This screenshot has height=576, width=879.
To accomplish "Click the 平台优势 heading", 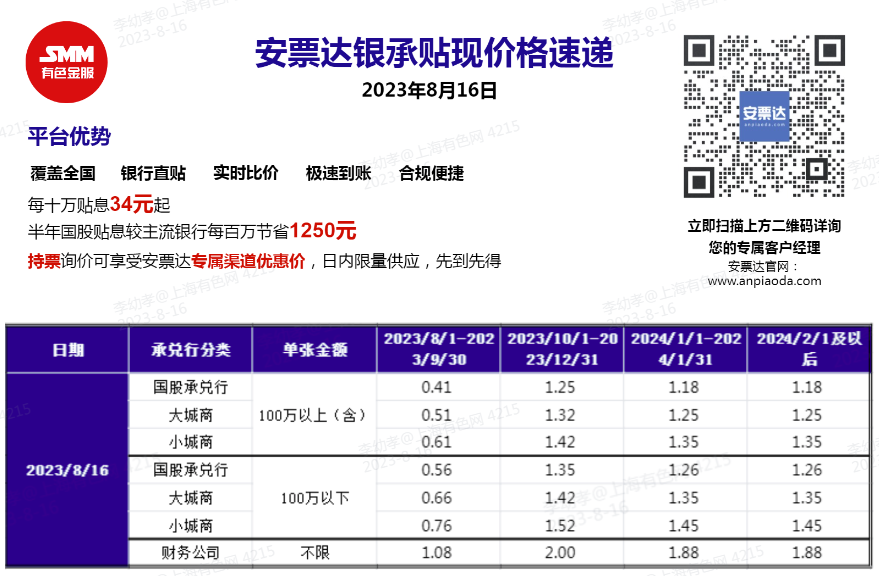I will (70, 136).
